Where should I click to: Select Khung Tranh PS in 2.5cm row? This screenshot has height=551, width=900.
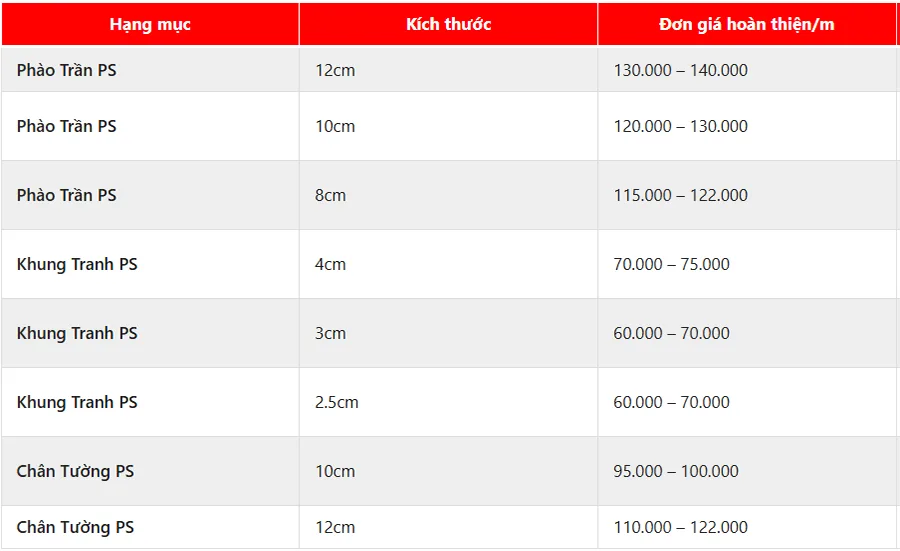(x=77, y=402)
